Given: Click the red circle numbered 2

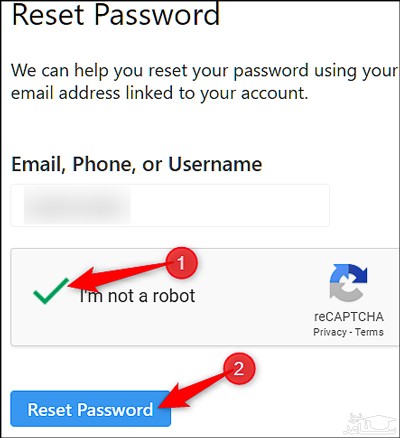Looking at the screenshot, I should [239, 369].
